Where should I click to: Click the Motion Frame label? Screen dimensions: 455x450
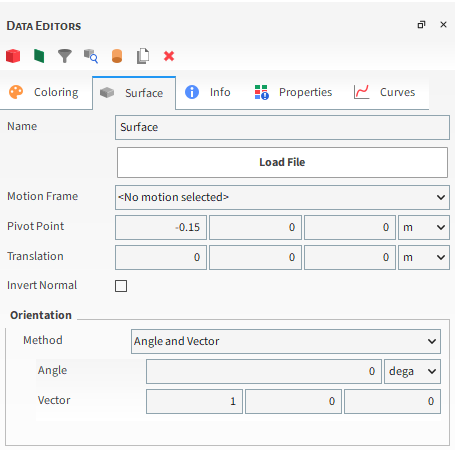point(42,196)
